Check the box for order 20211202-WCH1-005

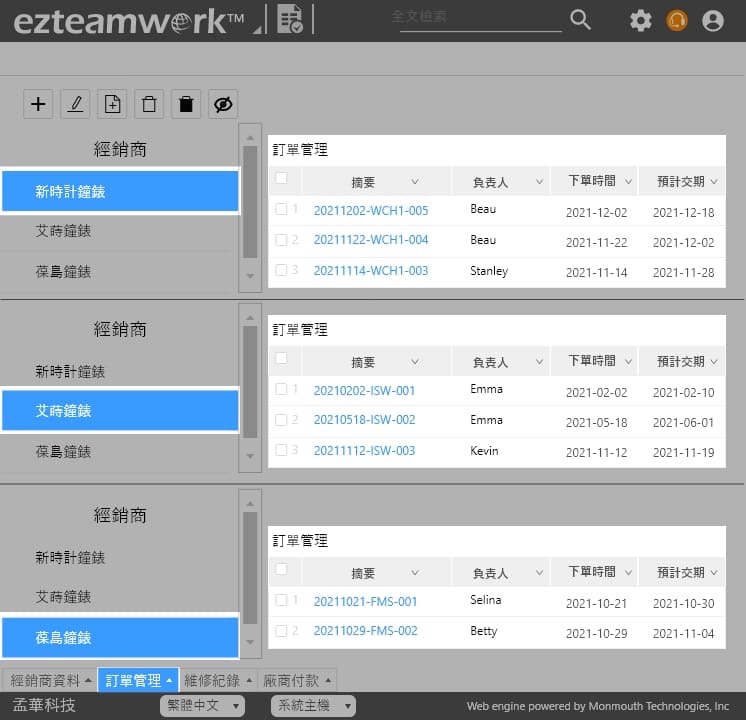[281, 210]
